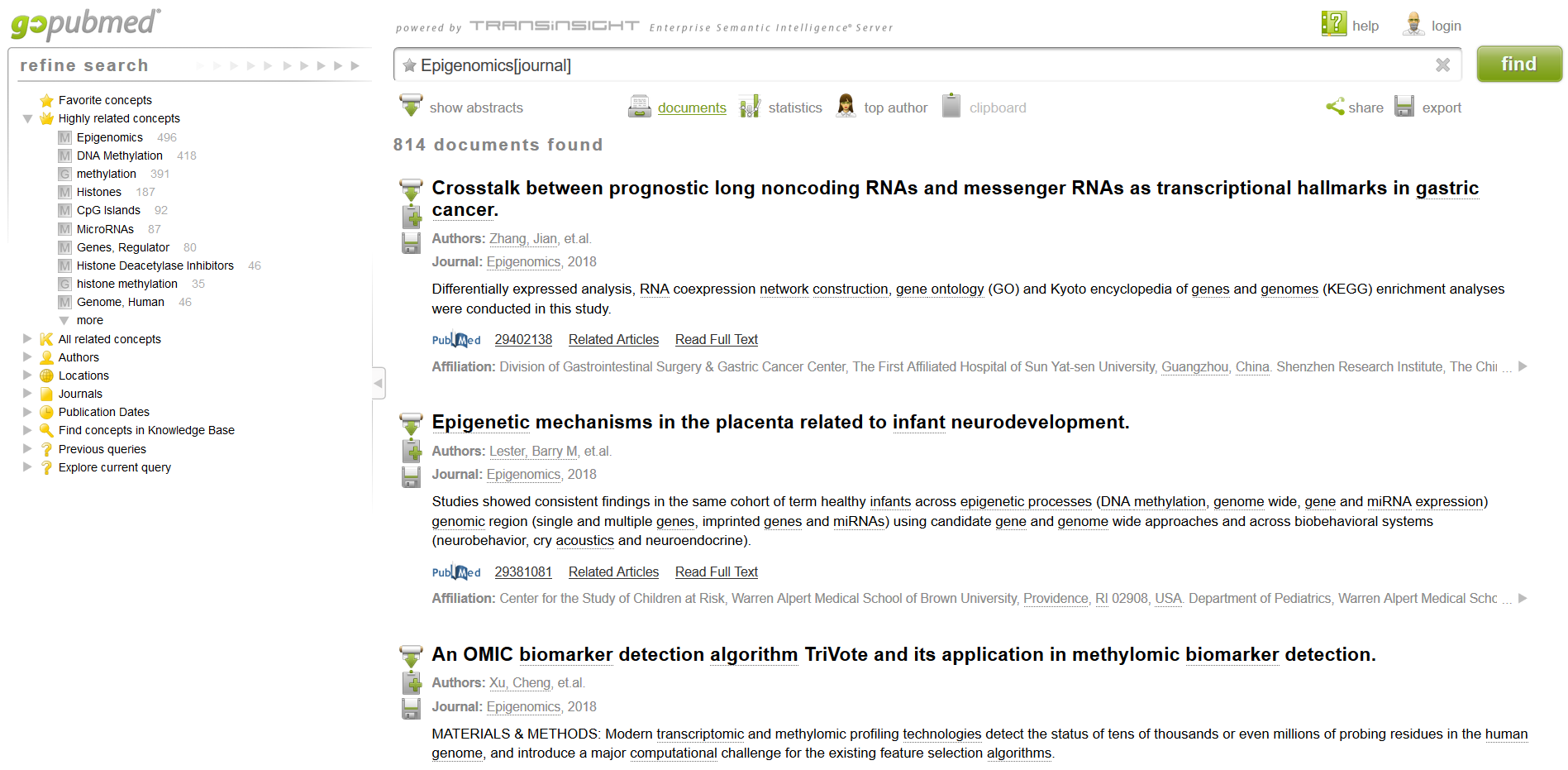Click the login user icon
This screenshot has width=1568, height=770.
(x=1413, y=25)
